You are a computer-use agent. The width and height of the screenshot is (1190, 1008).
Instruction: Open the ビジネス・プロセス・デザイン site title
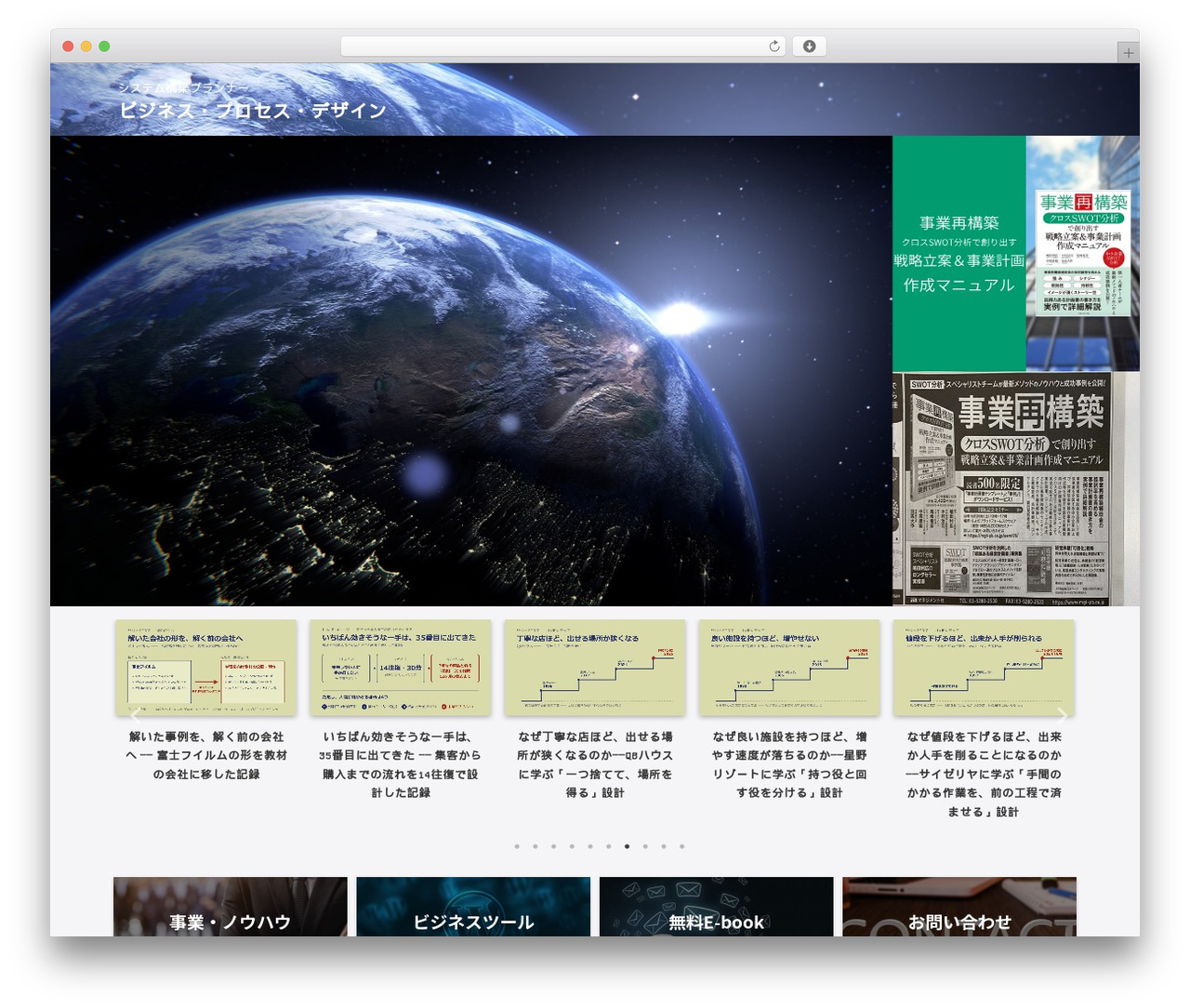(x=252, y=110)
